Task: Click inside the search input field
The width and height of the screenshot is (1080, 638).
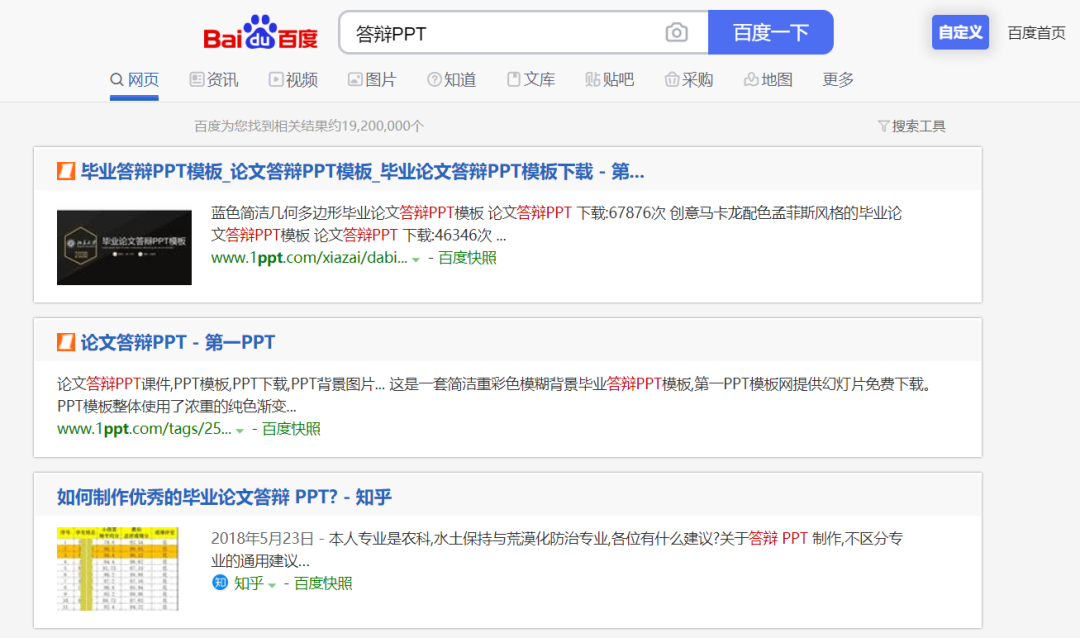Action: (480, 32)
